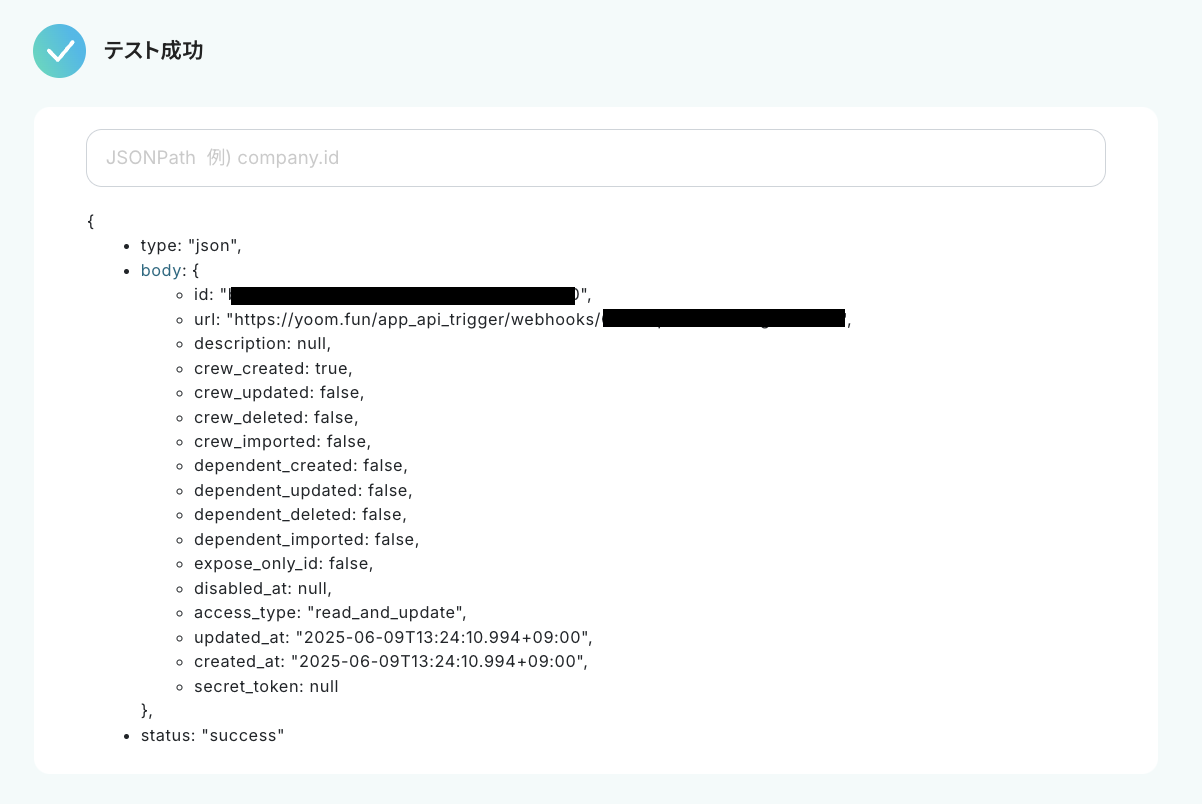Click the crew_created: true entry

(273, 368)
